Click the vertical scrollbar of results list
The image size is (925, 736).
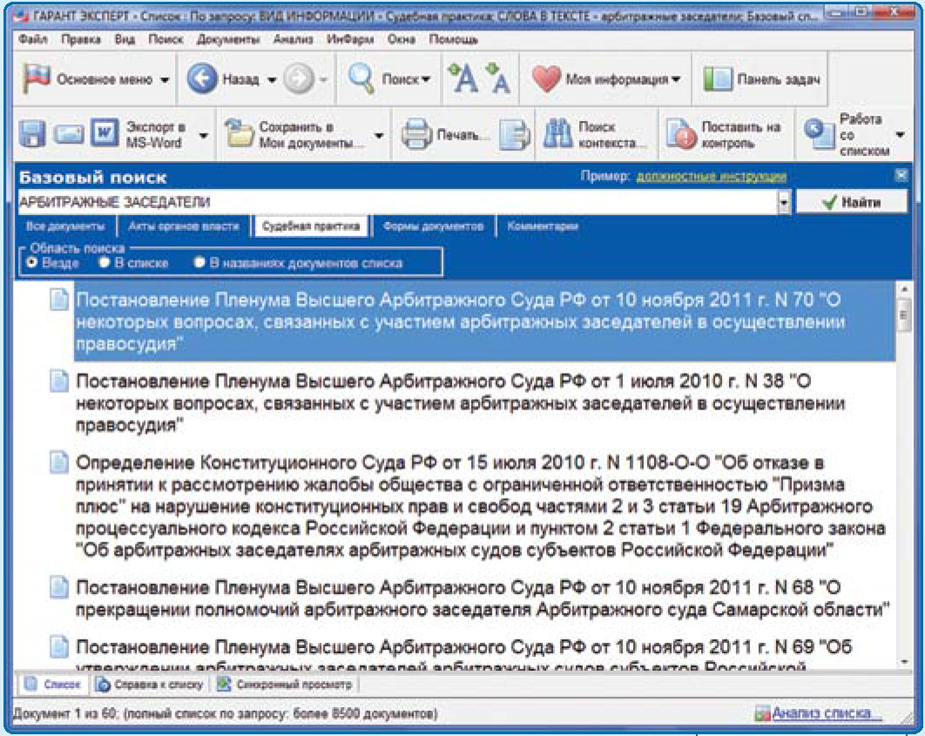[x=904, y=480]
